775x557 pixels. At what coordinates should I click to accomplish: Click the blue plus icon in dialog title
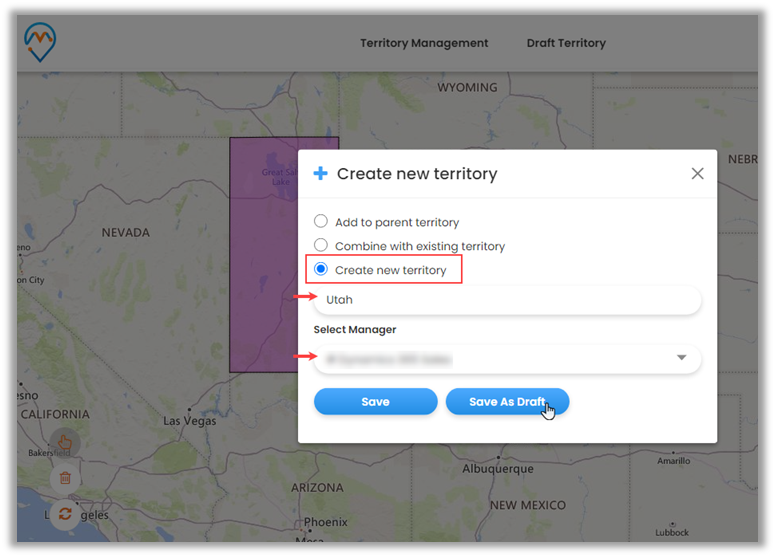coord(320,174)
